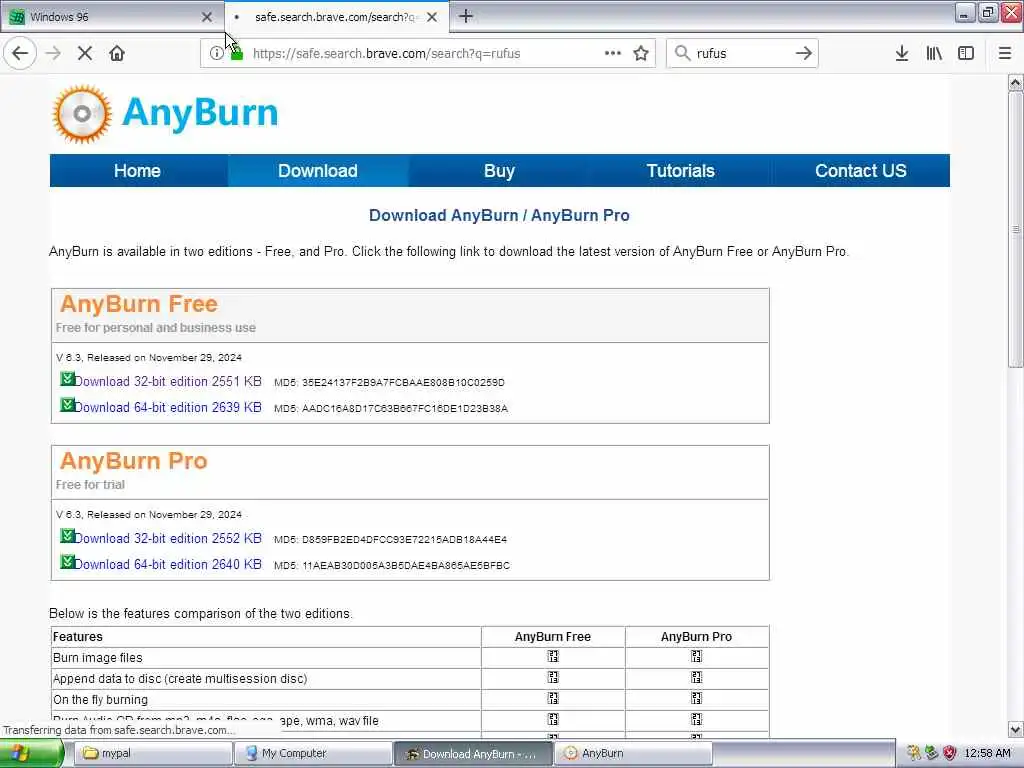The width and height of the screenshot is (1024, 768).
Task: Open the page actions three-dot menu
Action: click(x=613, y=53)
